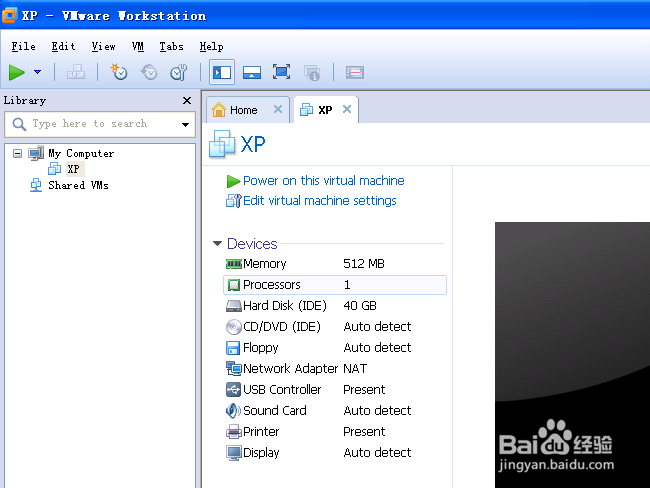Take a snapshot of this virtual machine
This screenshot has height=488, width=650.
[119, 72]
